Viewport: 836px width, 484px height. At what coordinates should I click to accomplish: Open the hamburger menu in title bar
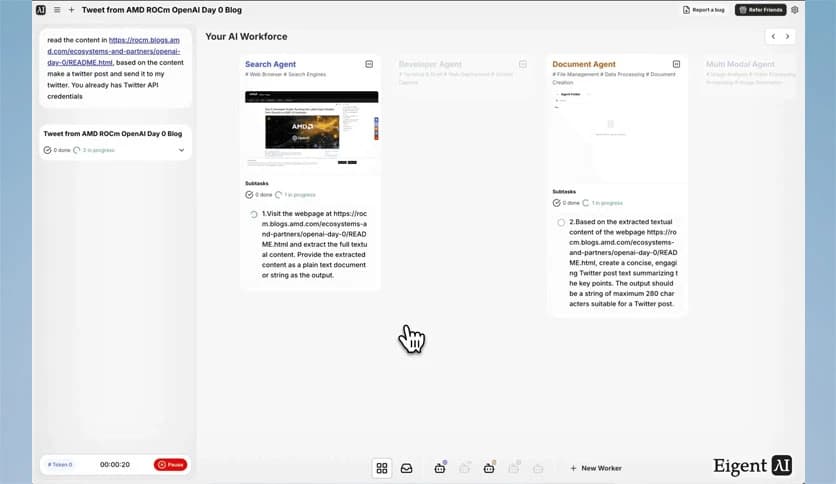point(57,10)
